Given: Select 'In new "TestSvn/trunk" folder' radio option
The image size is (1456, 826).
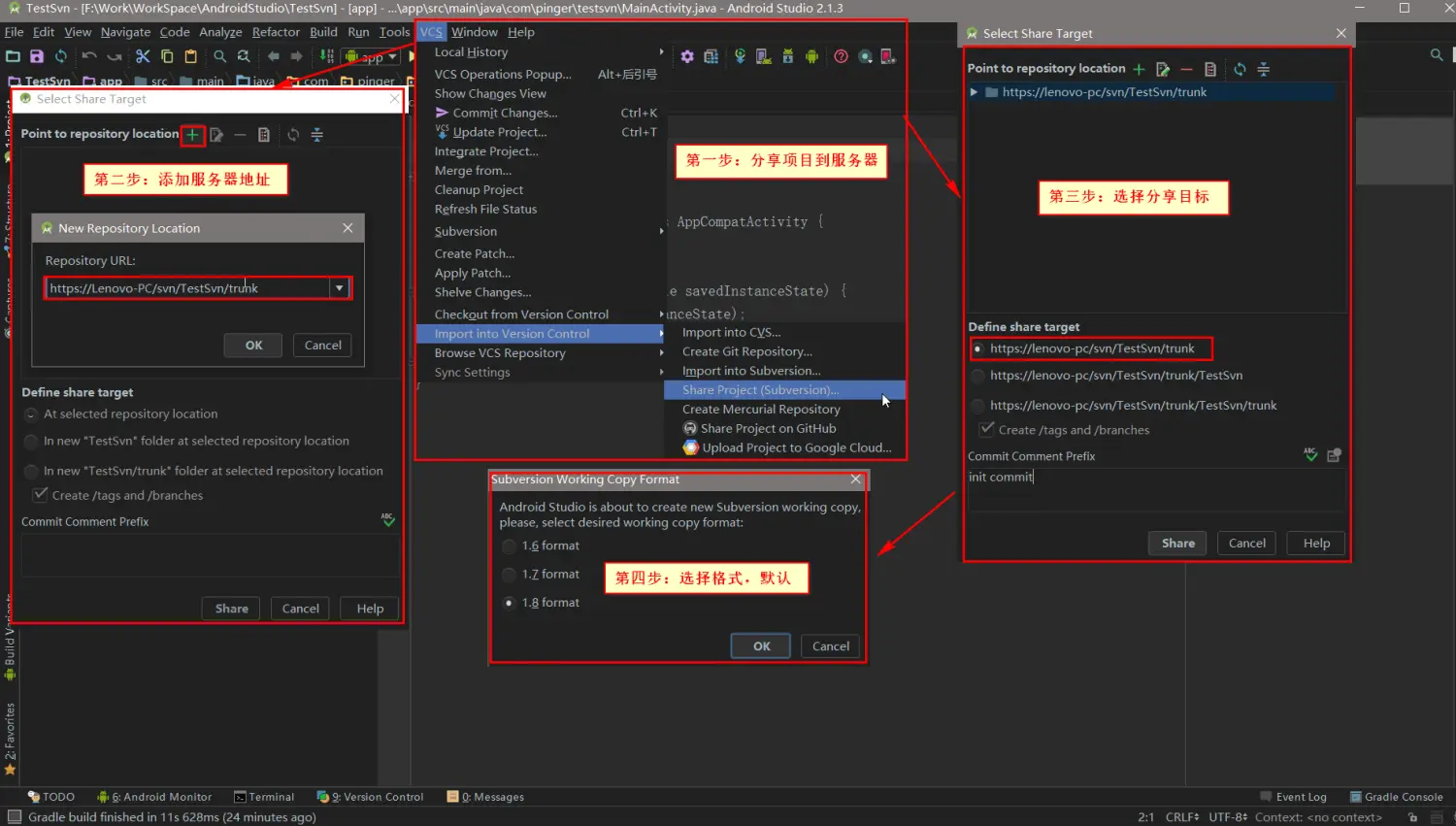Looking at the screenshot, I should tap(31, 472).
